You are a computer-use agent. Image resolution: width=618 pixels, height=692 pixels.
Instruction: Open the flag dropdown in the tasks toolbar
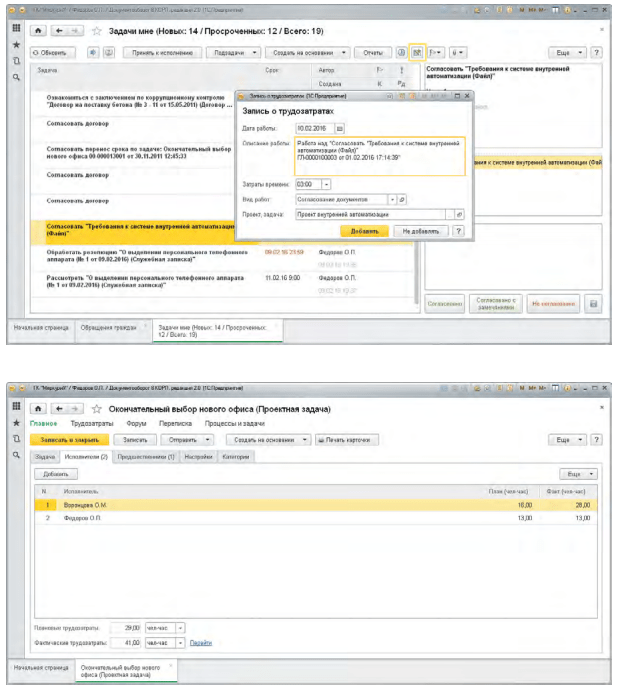pos(436,53)
